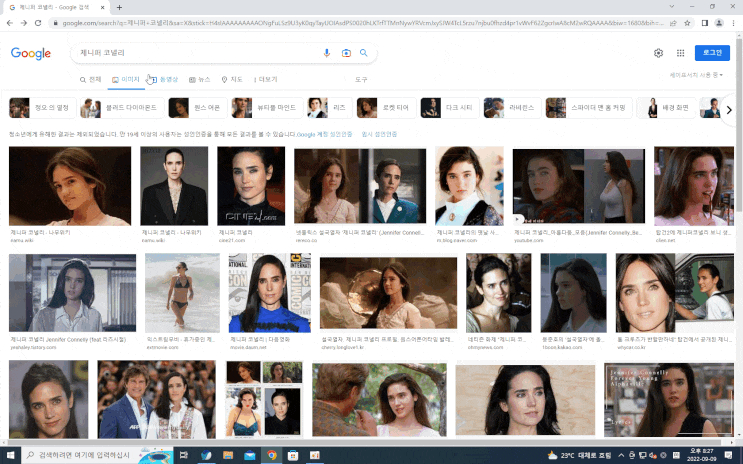Select the 리즈 filter chip
Viewport: 743px width, 464px height.
pyautogui.click(x=329, y=108)
